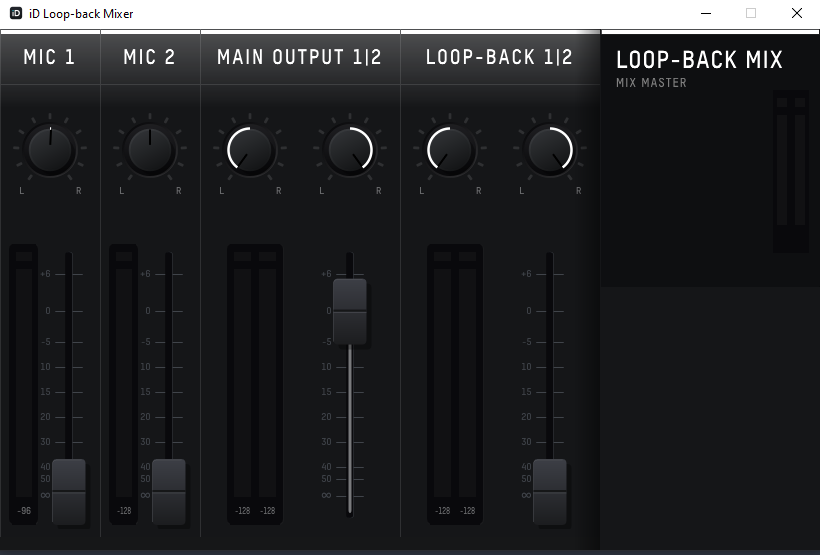Select the MIC 2 channel header
The width and height of the screenshot is (820, 555).
150,57
